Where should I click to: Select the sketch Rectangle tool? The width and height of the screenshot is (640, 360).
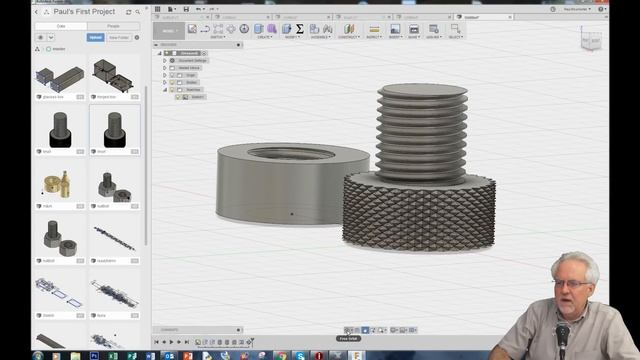tap(218, 29)
